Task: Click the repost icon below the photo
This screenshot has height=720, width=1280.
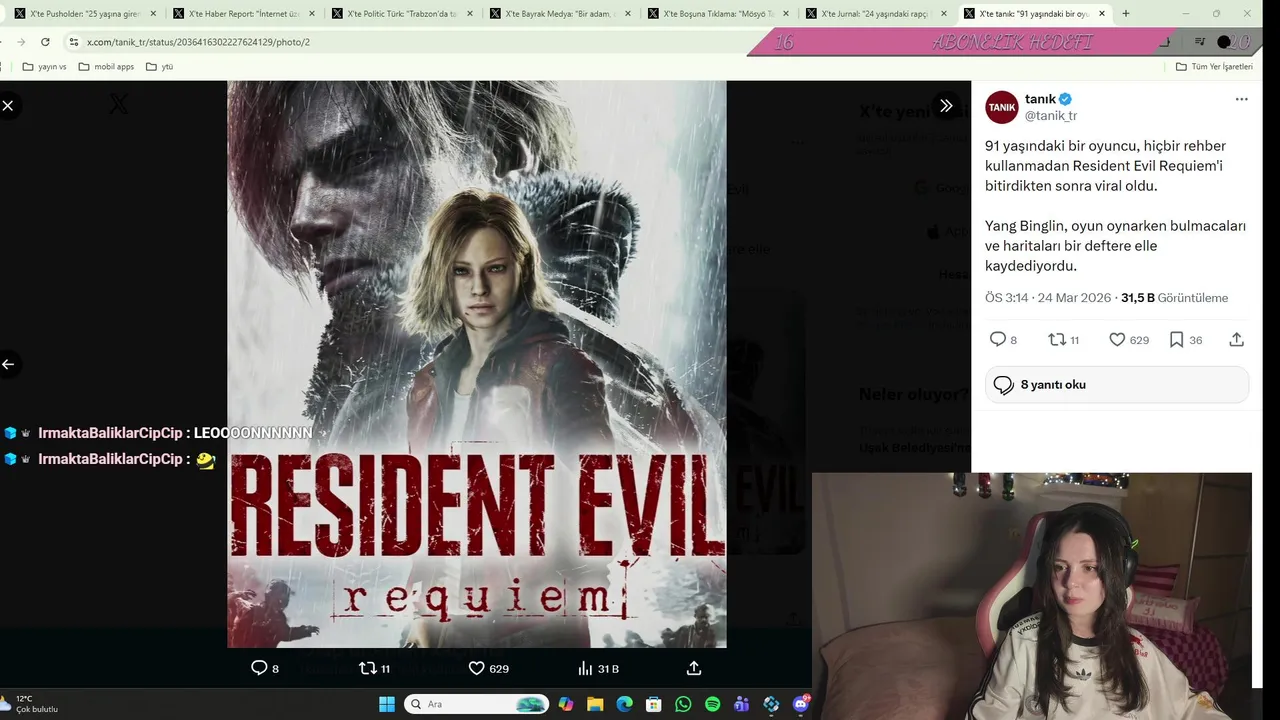Action: pyautogui.click(x=367, y=668)
